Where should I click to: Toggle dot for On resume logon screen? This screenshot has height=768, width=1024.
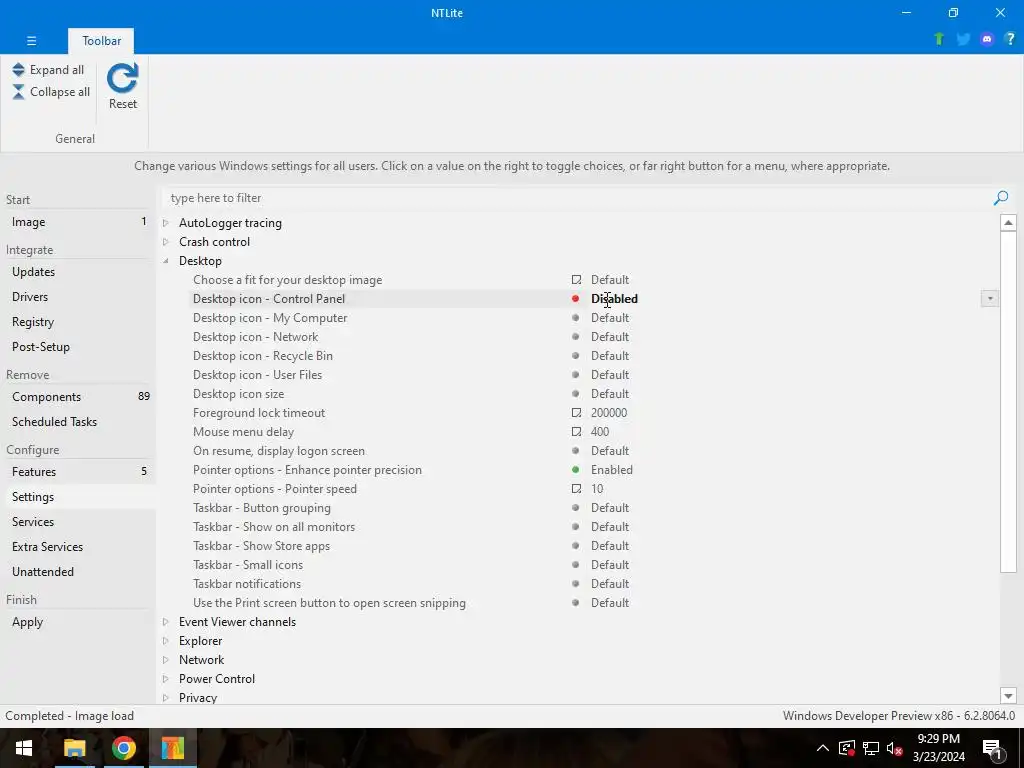click(x=575, y=451)
